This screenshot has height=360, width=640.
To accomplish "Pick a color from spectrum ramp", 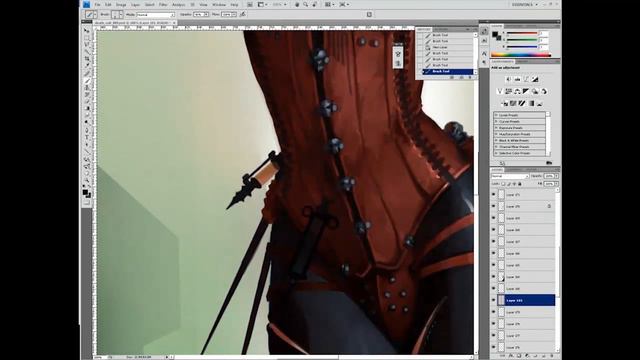I will click(521, 55).
